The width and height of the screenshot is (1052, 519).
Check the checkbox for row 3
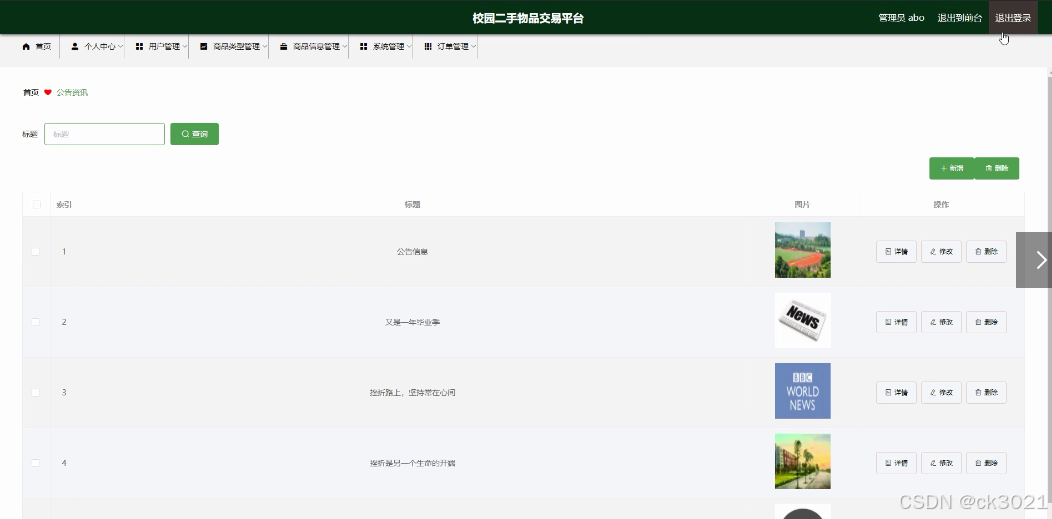coord(36,392)
